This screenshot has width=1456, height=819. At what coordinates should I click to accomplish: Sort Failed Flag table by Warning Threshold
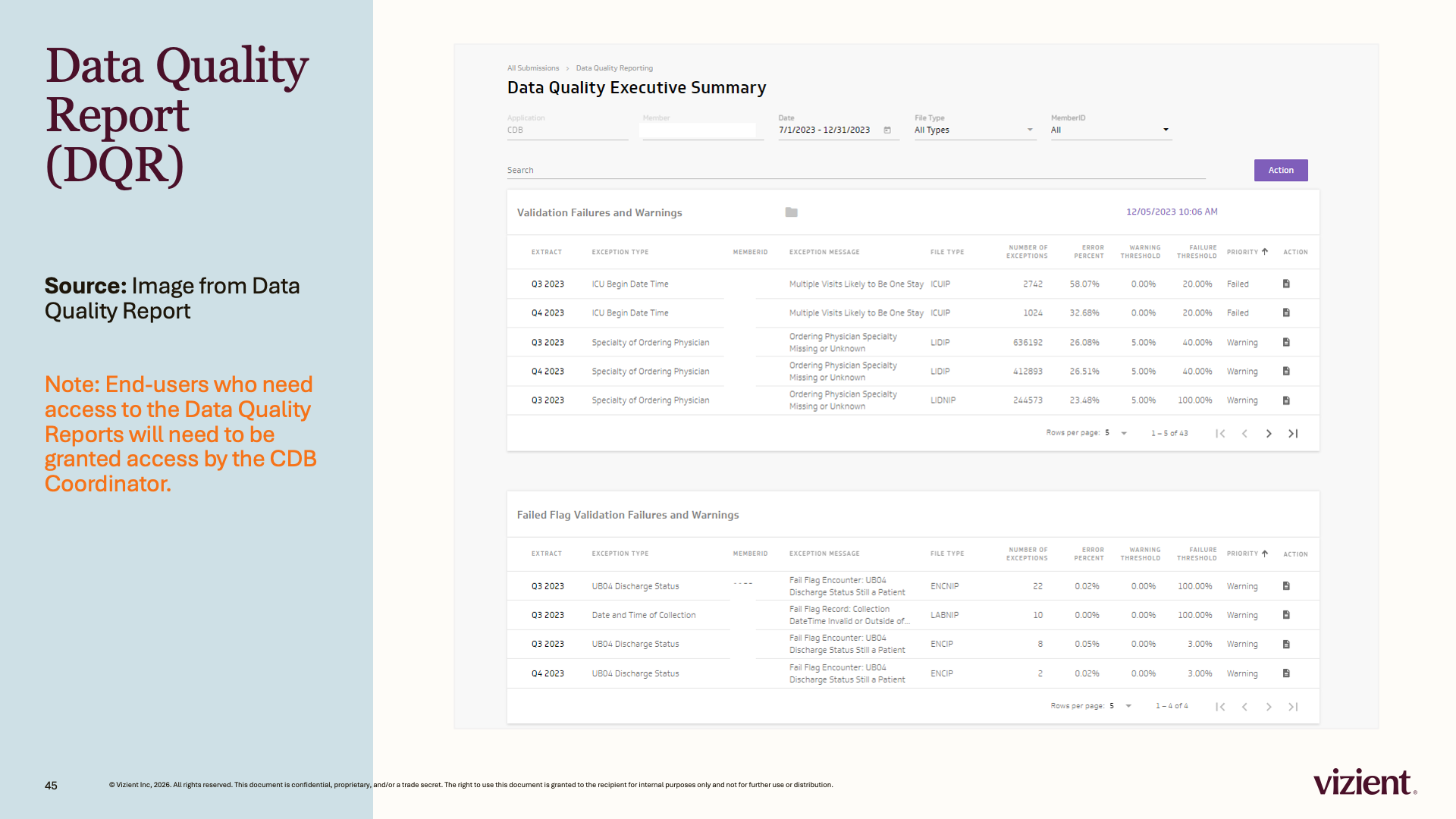[1141, 554]
